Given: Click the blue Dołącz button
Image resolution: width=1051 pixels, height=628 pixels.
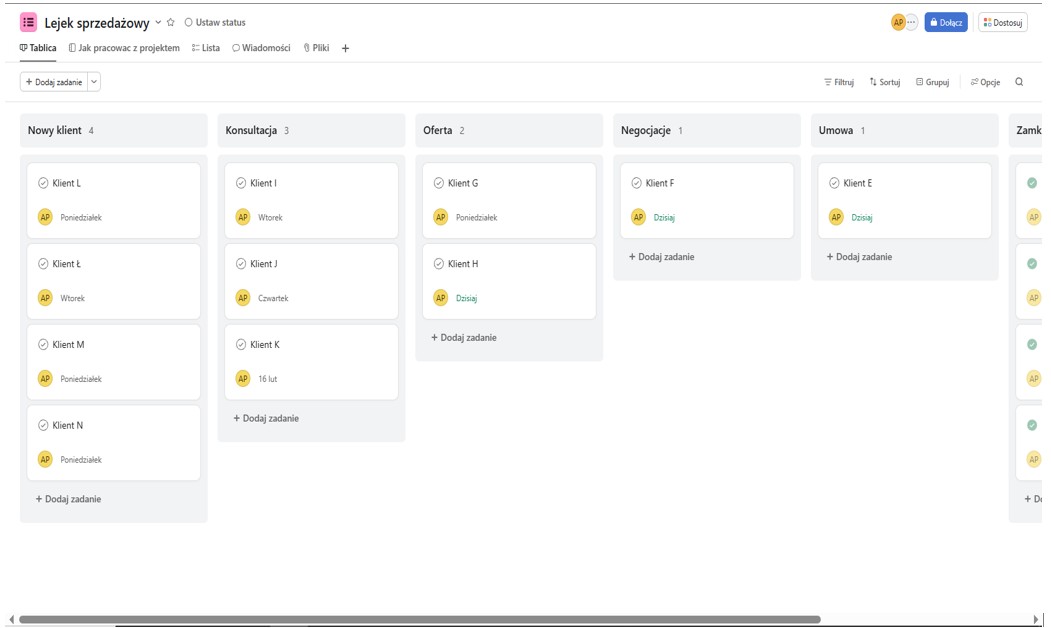Looking at the screenshot, I should click(945, 22).
